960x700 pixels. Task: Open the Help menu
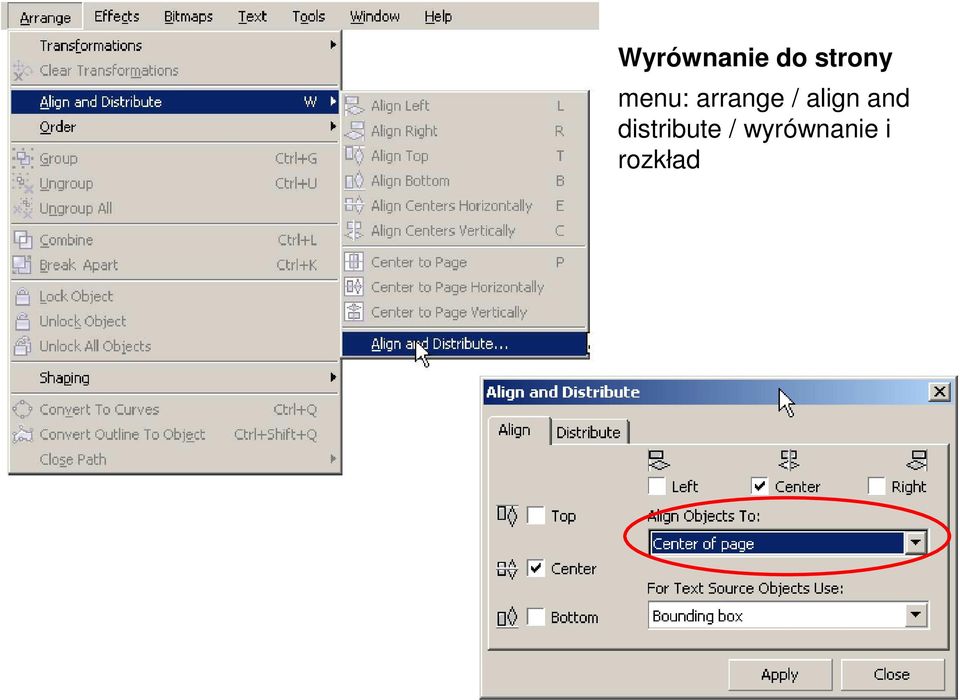pyautogui.click(x=438, y=17)
